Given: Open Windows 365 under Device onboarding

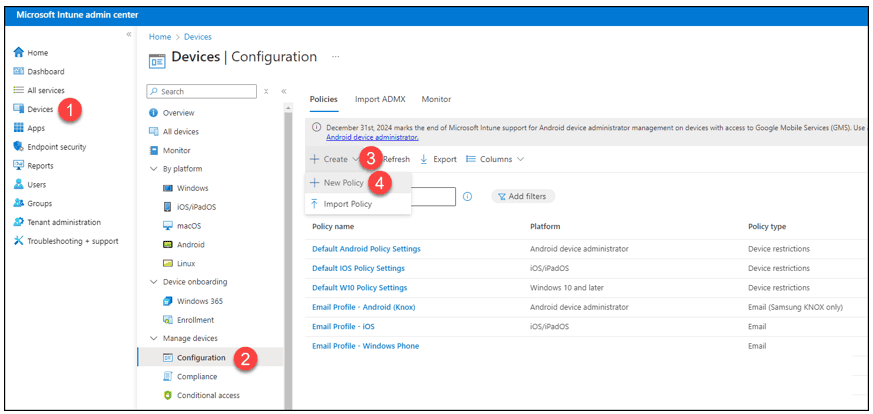Looking at the screenshot, I should click(193, 302).
